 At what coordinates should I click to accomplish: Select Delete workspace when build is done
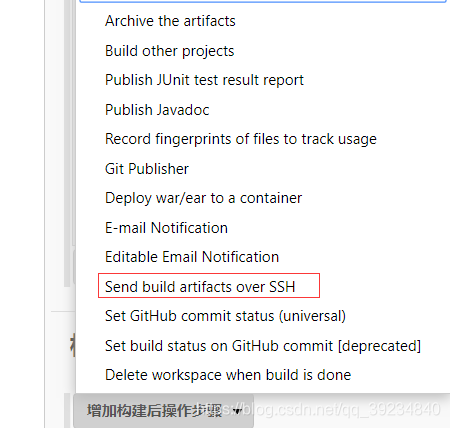228,375
